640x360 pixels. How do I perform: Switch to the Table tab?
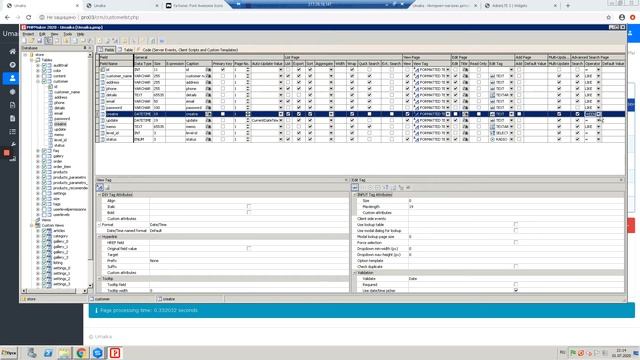pos(126,50)
